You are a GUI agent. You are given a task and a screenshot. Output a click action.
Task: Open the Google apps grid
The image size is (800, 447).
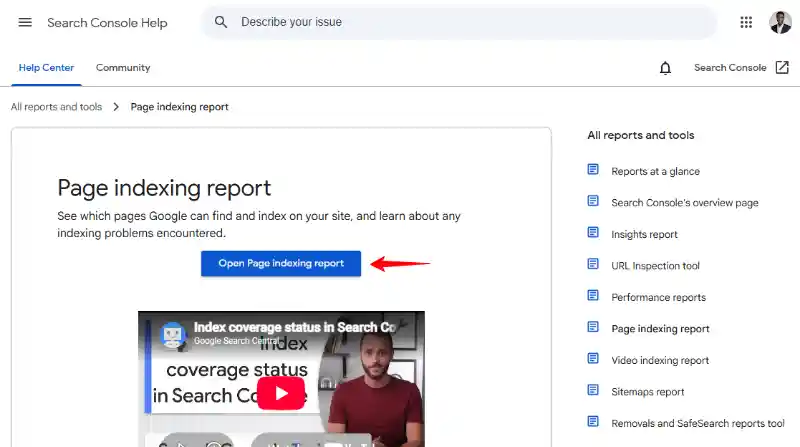(x=746, y=22)
